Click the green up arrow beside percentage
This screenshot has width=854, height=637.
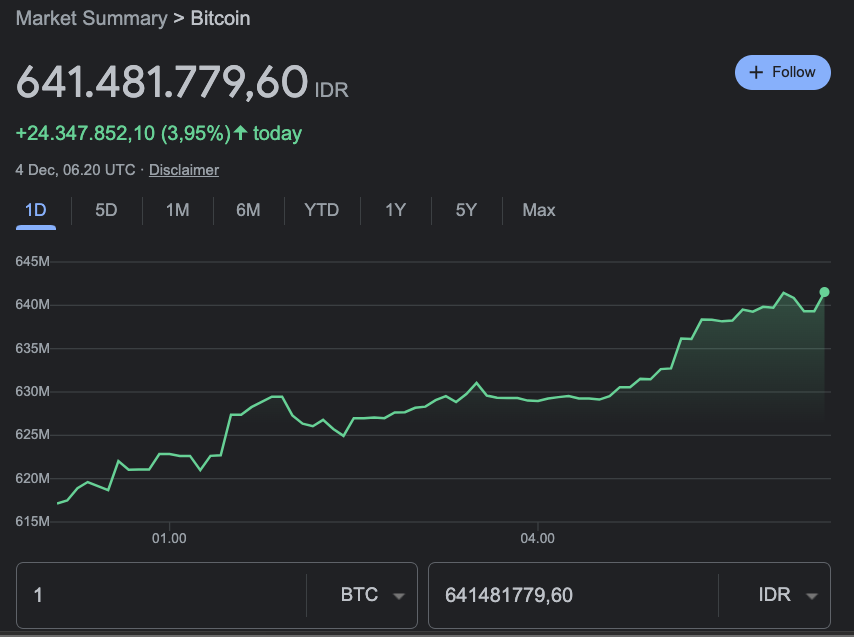(x=240, y=133)
